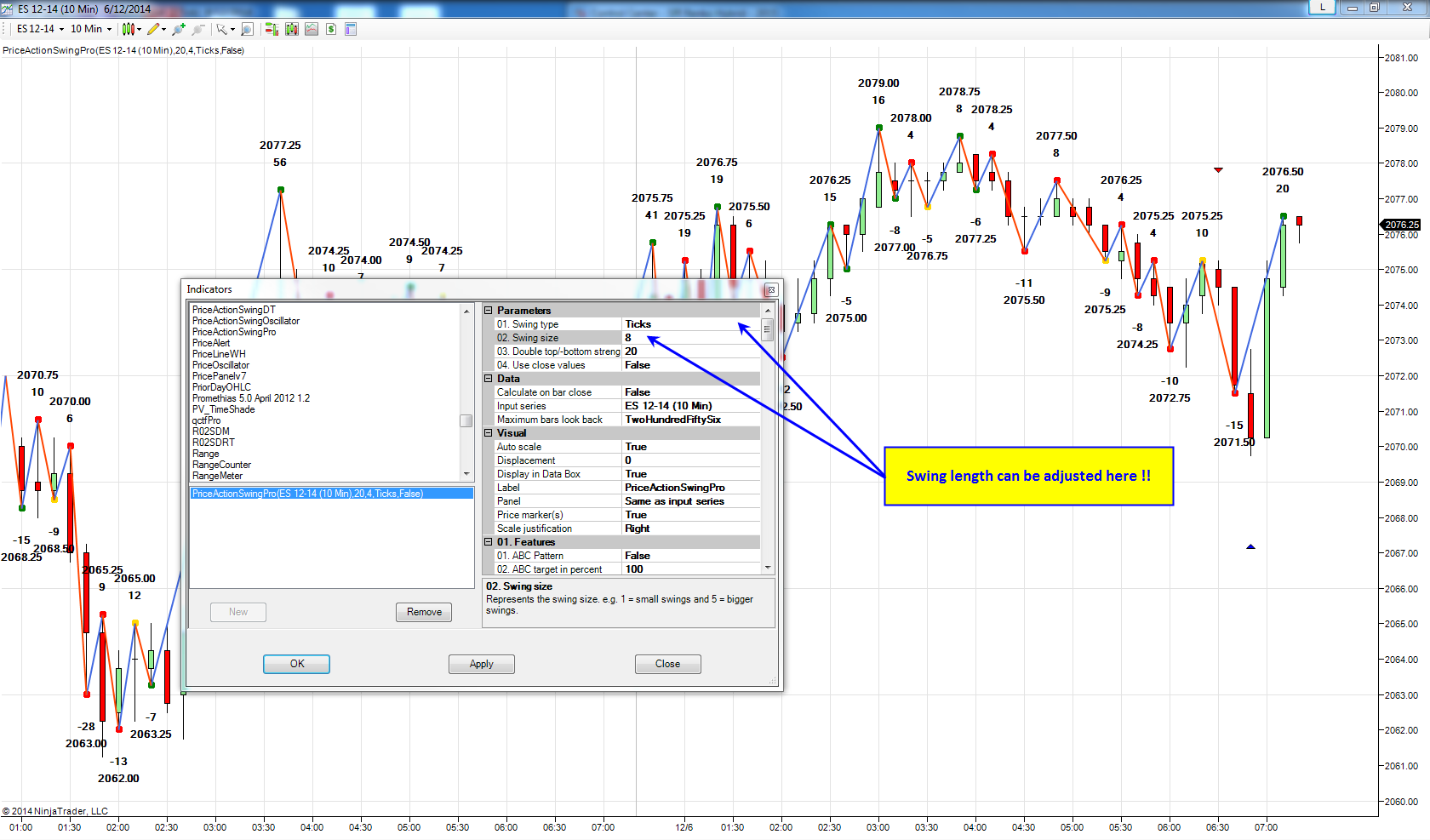The image size is (1430, 840).
Task: Open the 10 Min interval dropdown
Action: [x=91, y=29]
